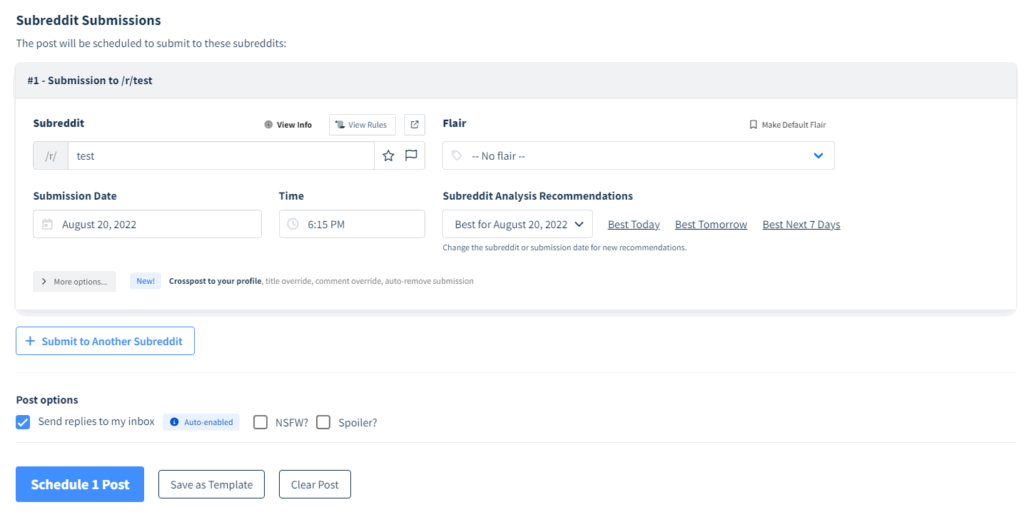Expand More options
Viewport: 1024px width, 512px height.
(x=74, y=281)
